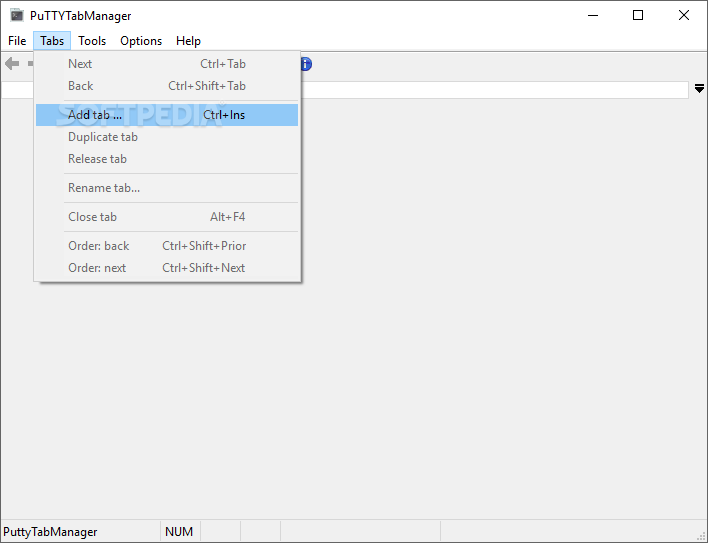Choose Close tab from menu

167,217
